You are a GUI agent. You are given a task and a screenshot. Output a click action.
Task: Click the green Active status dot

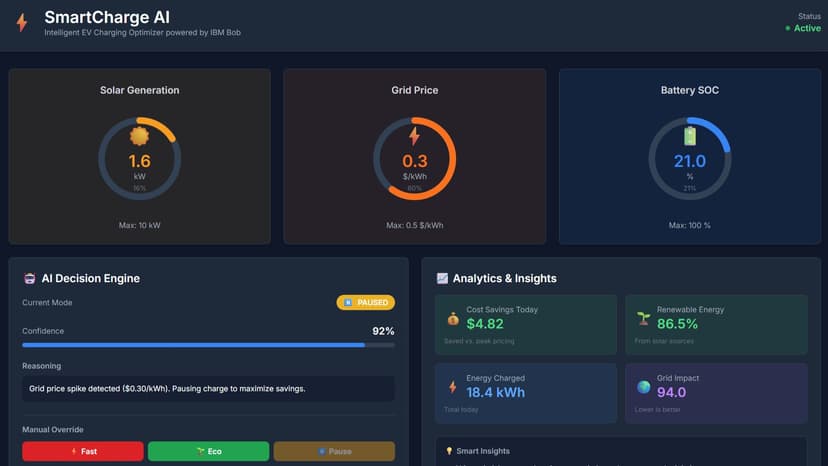[787, 29]
